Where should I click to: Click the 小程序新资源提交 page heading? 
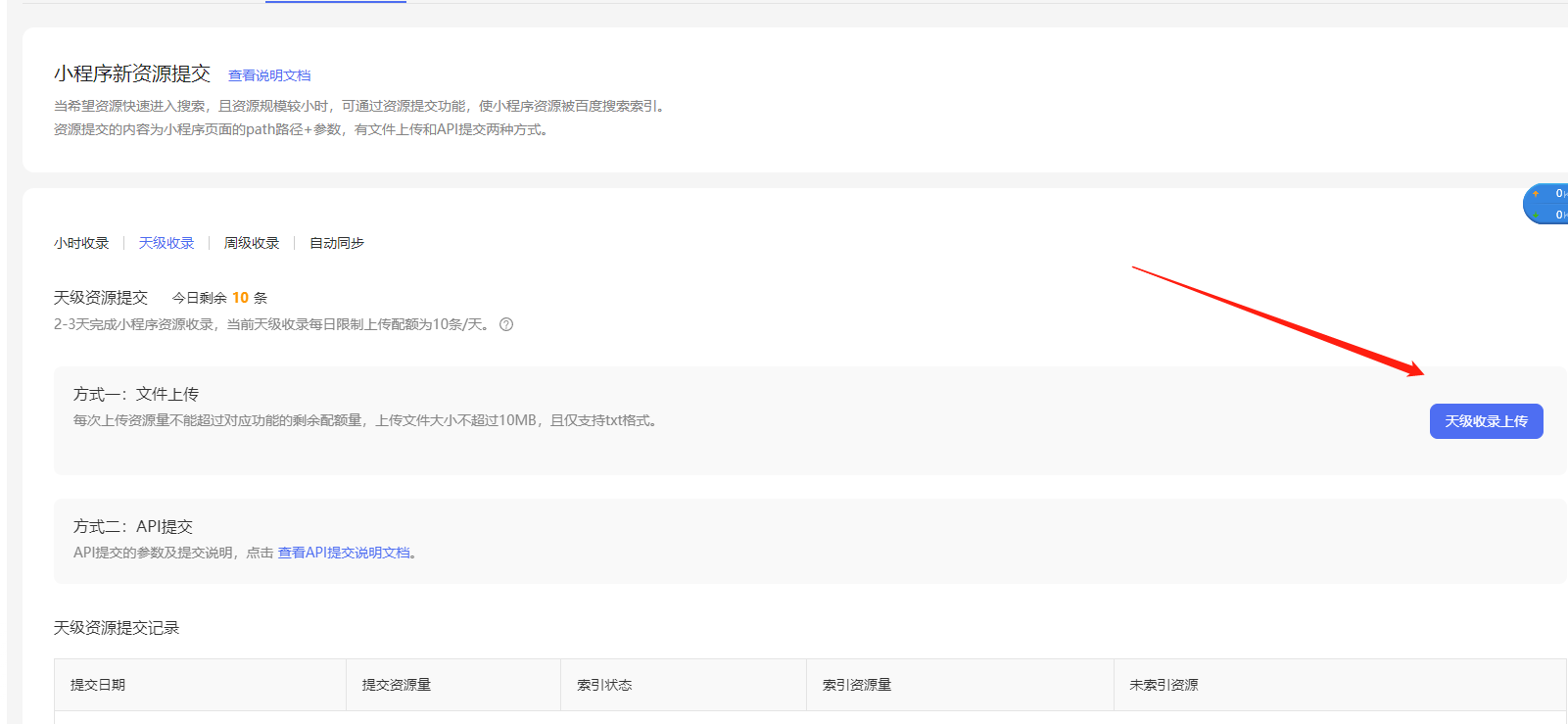[132, 74]
